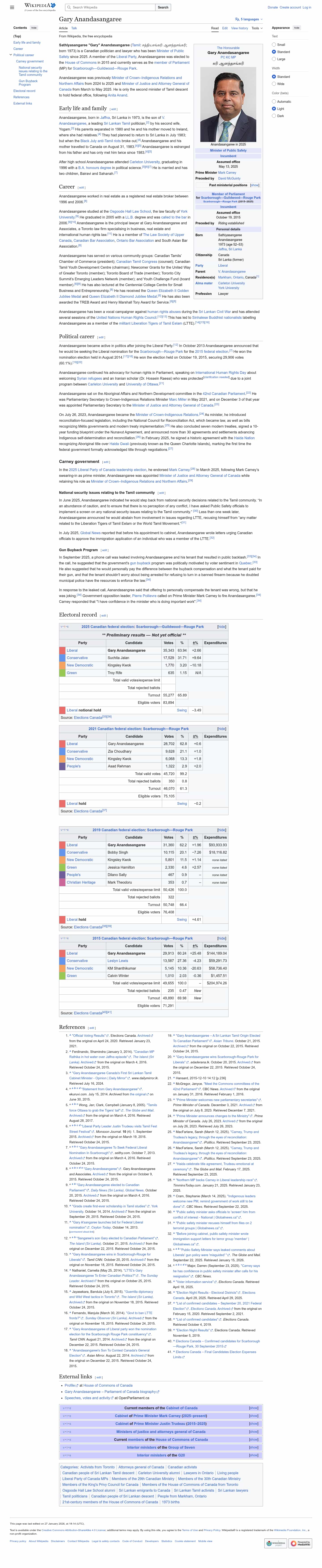Open the Tools dropdown menu
This screenshot has width=322, height=1568.
pyautogui.click(x=256, y=28)
